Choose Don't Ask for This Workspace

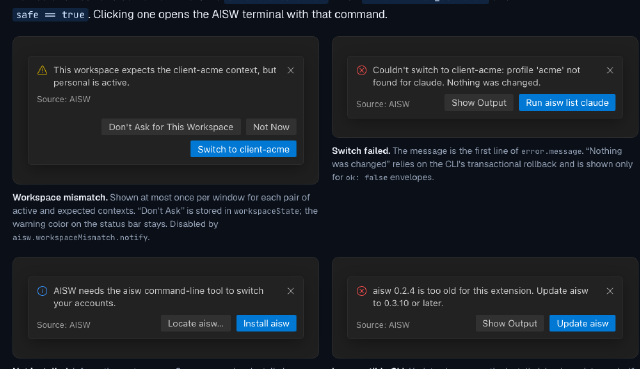point(171,127)
